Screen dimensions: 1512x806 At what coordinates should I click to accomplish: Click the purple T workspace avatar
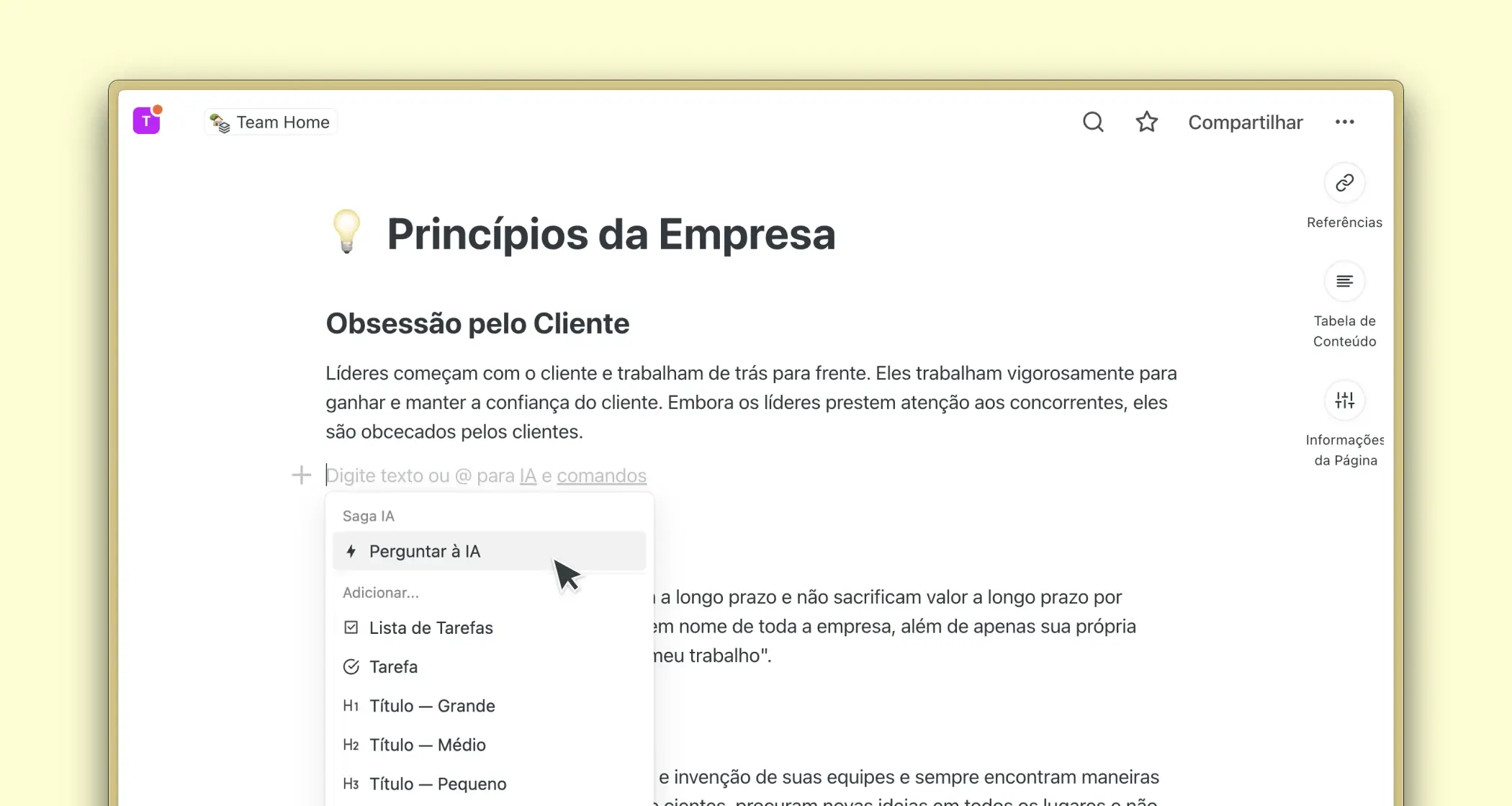(x=147, y=121)
